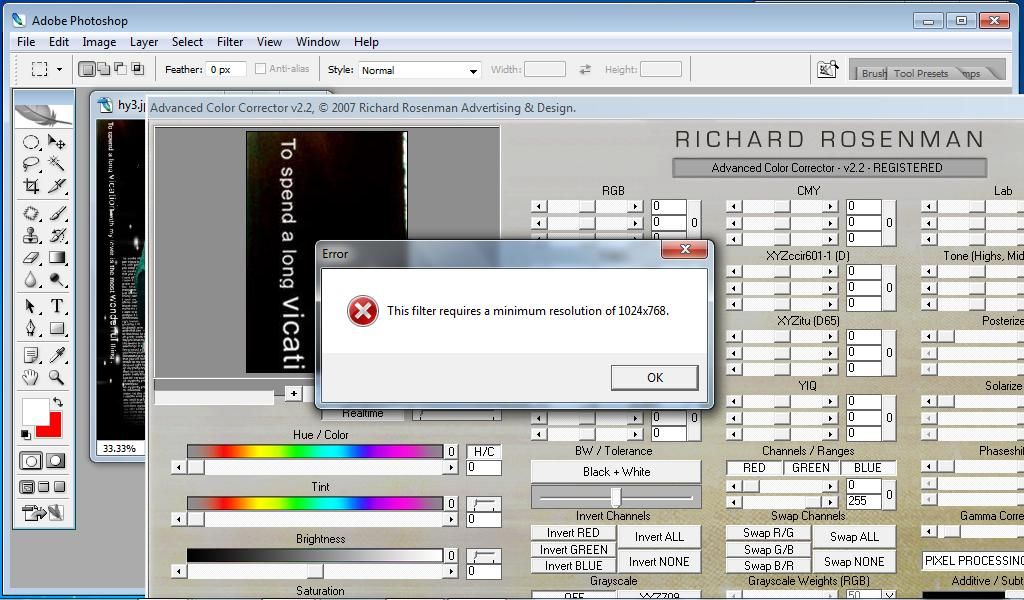Close the Error dialog with X

684,249
